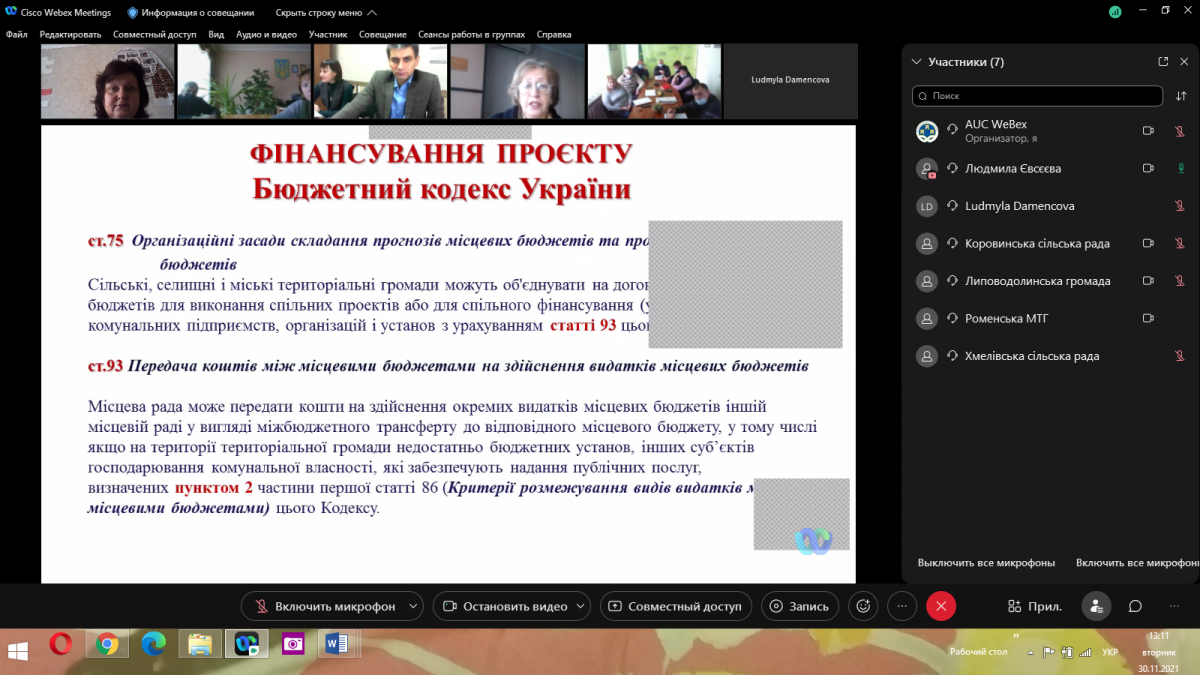Collapse the Участники panel chevron
This screenshot has width=1200, height=675.
[x=915, y=62]
